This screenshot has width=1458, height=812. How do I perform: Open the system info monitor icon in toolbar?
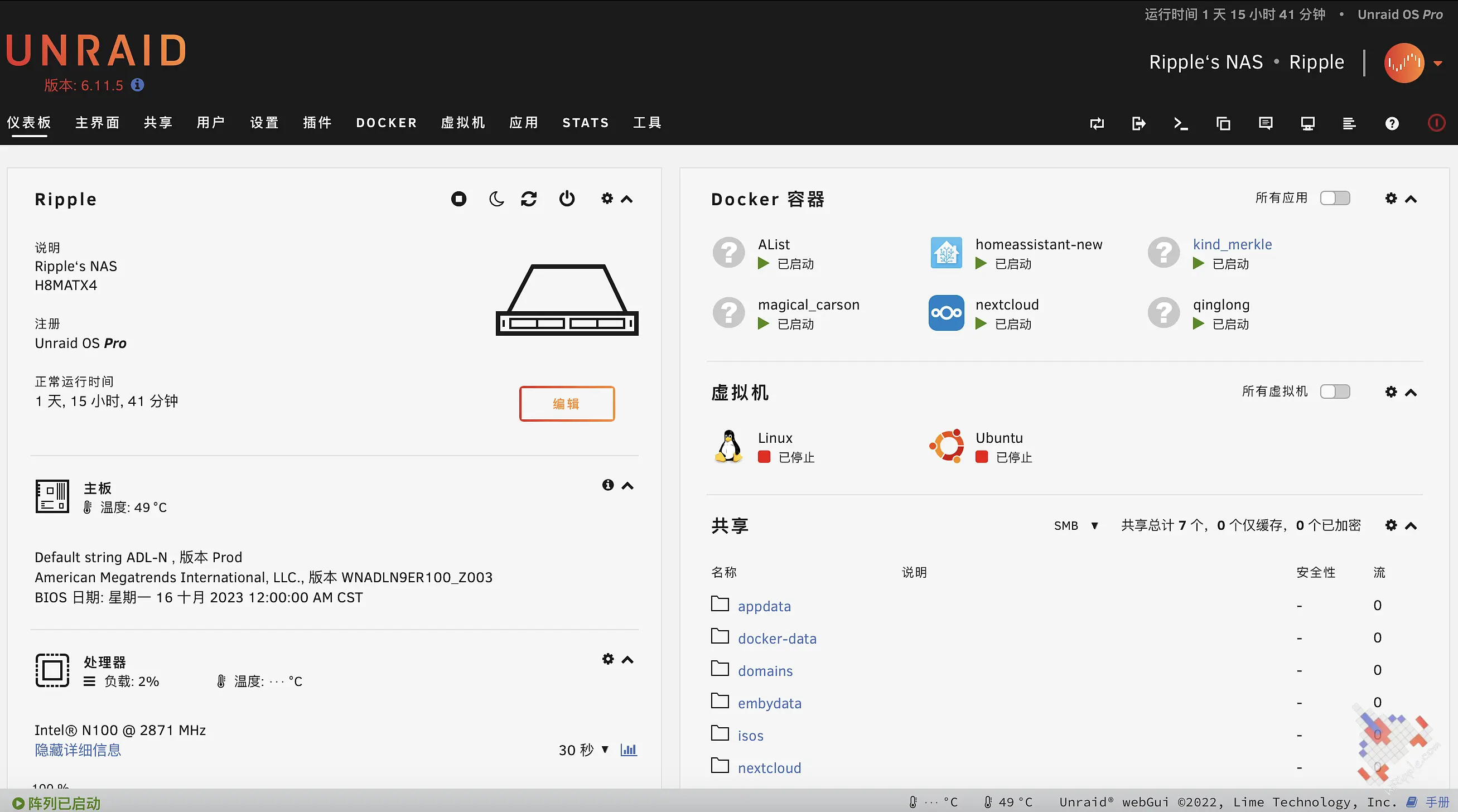1307,123
